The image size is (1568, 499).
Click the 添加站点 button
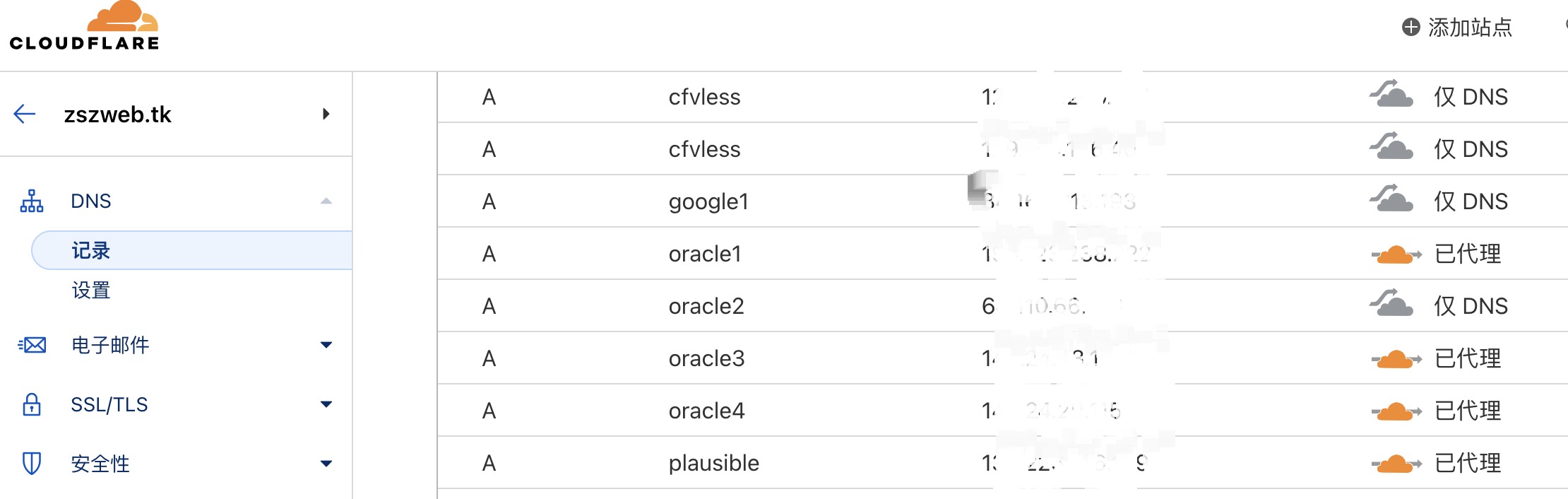pos(1457,27)
